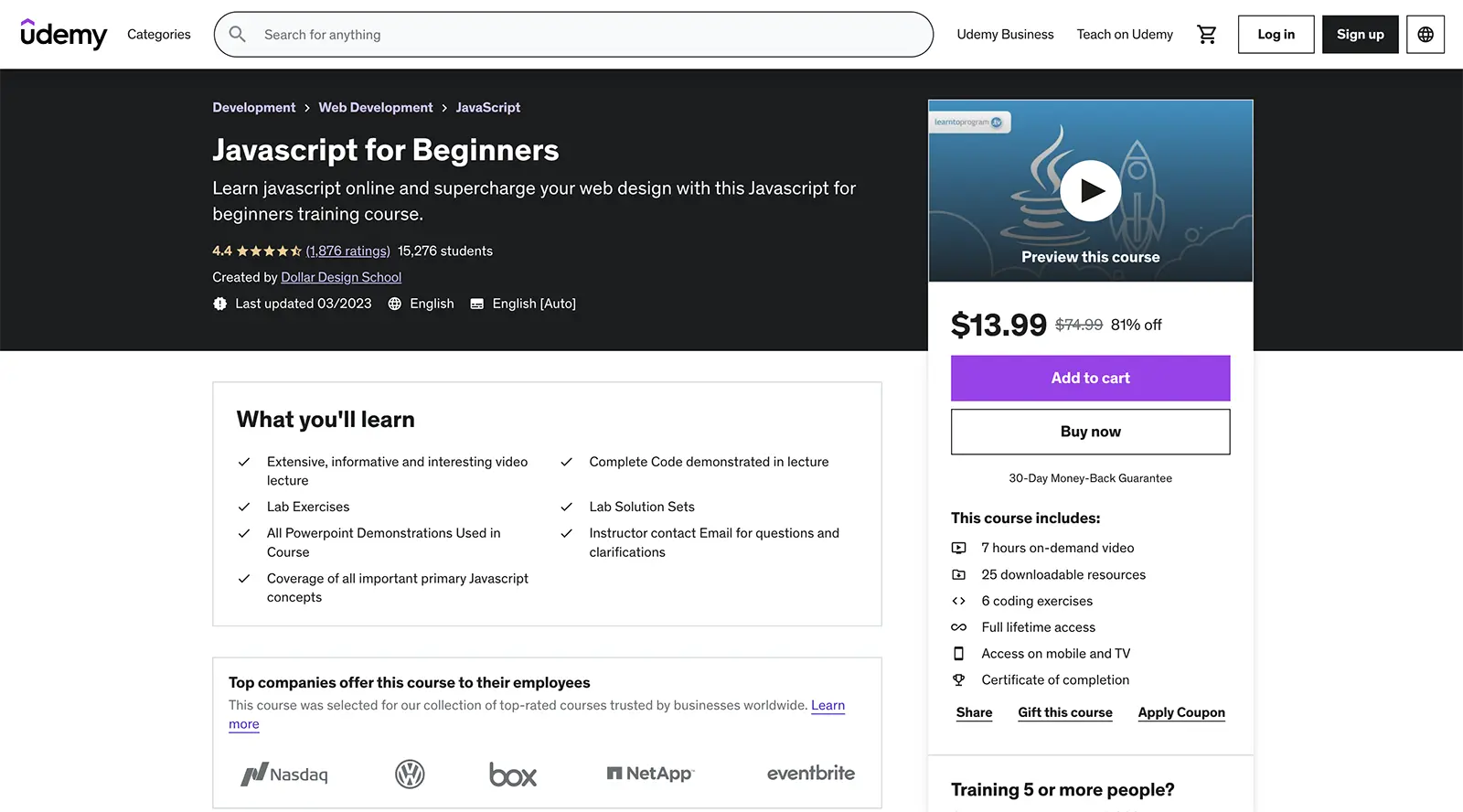1463x812 pixels.
Task: Add the course to cart
Action: (1090, 379)
